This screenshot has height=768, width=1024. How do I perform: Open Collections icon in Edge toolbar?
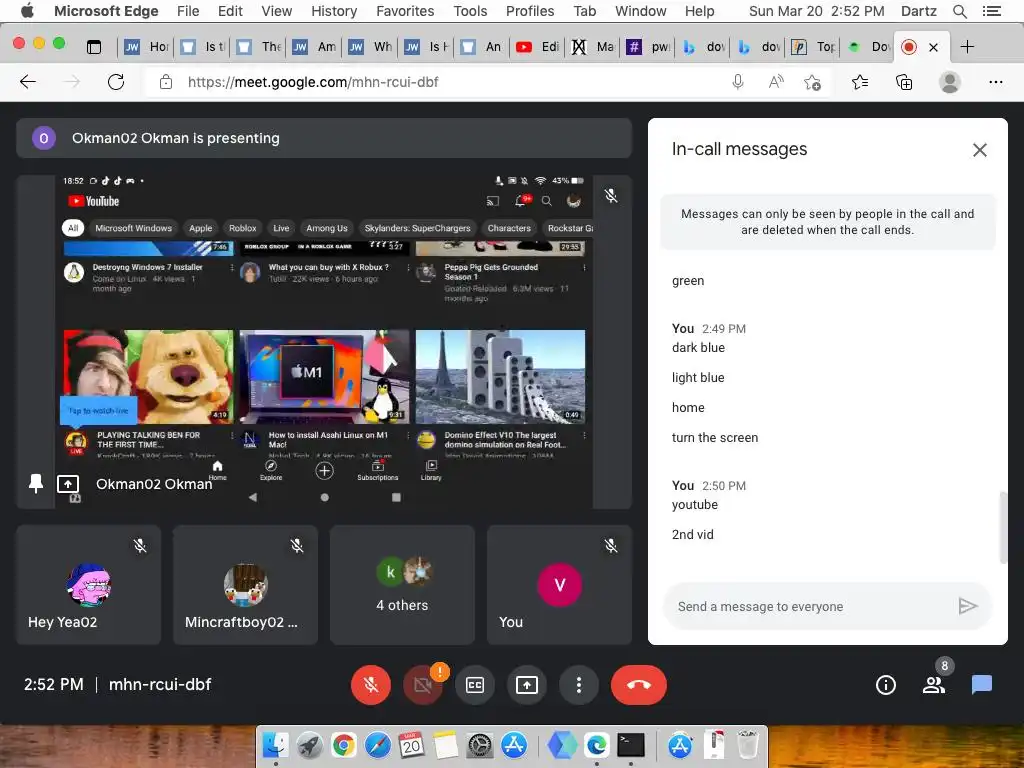coord(904,82)
